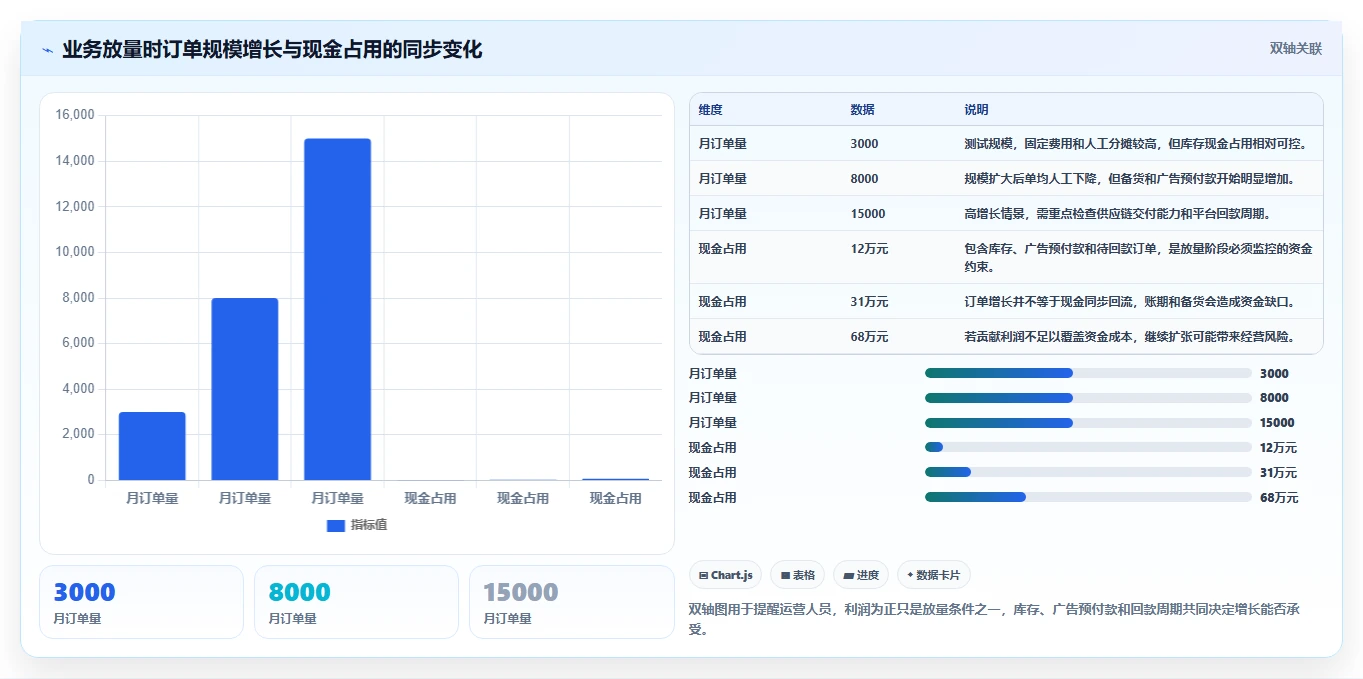Select the Chart.js tag chip

click(x=725, y=575)
